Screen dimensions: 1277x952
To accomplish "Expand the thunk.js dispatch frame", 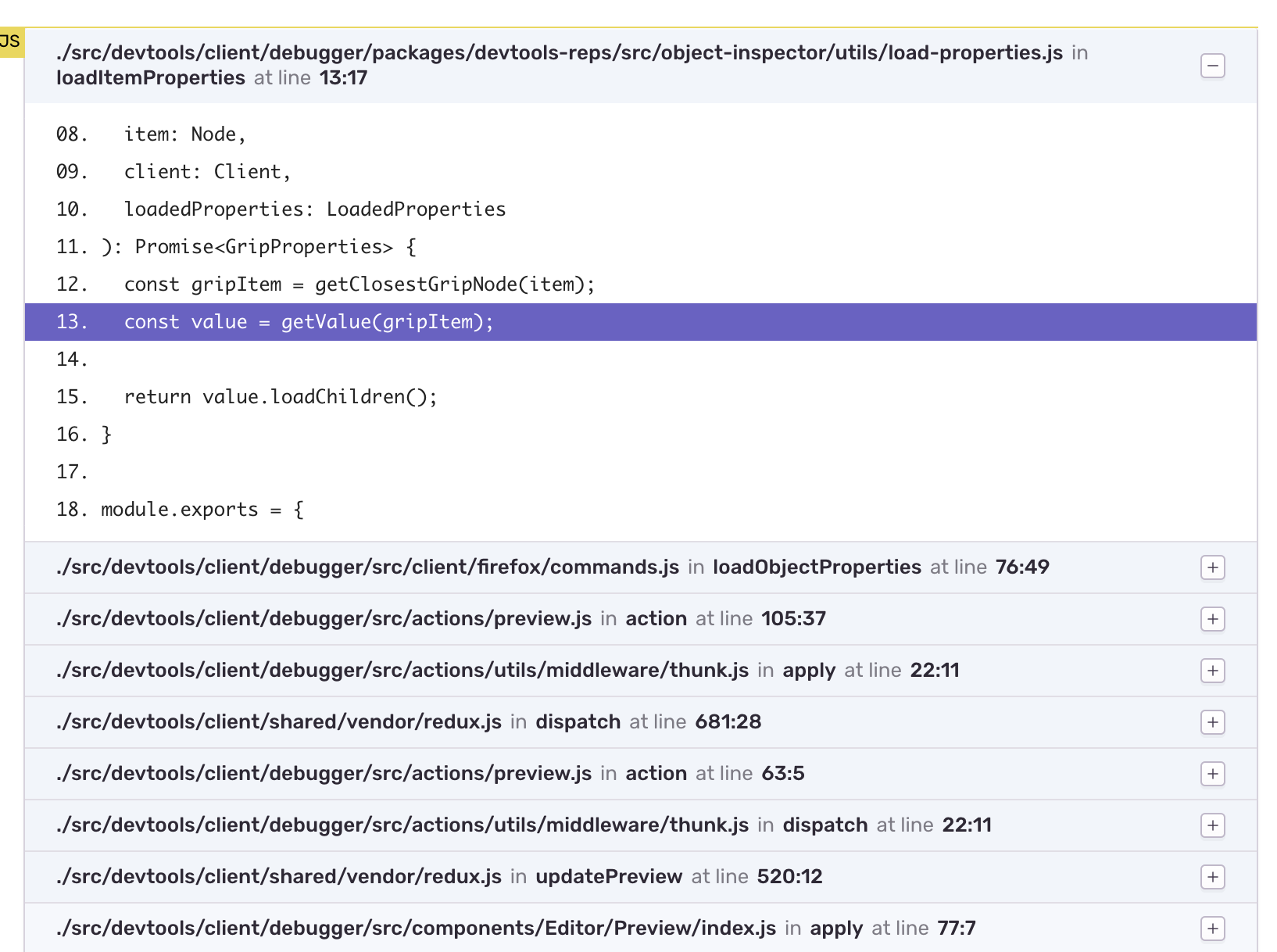I will tap(1212, 825).
